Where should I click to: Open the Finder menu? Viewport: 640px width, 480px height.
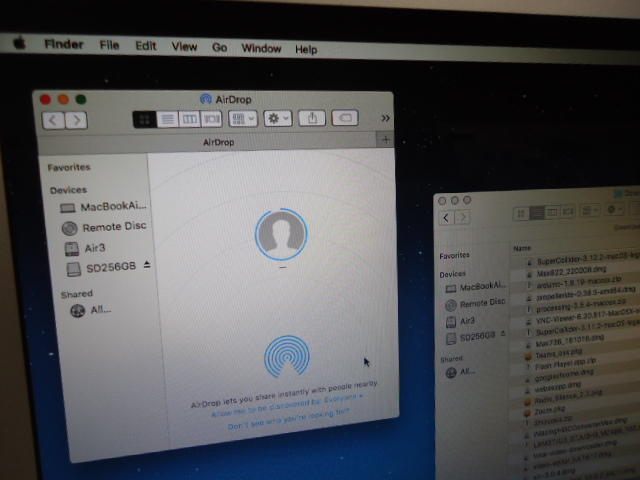coord(64,44)
